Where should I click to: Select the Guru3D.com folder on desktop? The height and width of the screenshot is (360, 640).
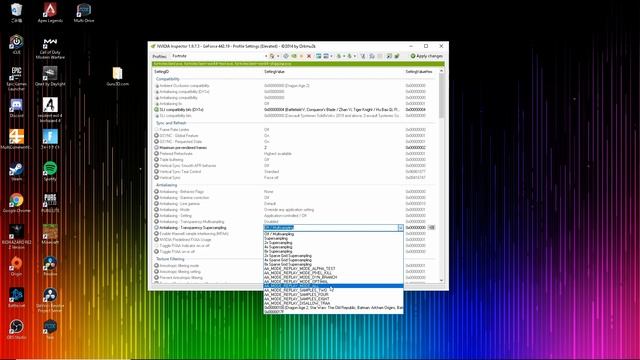coord(118,76)
